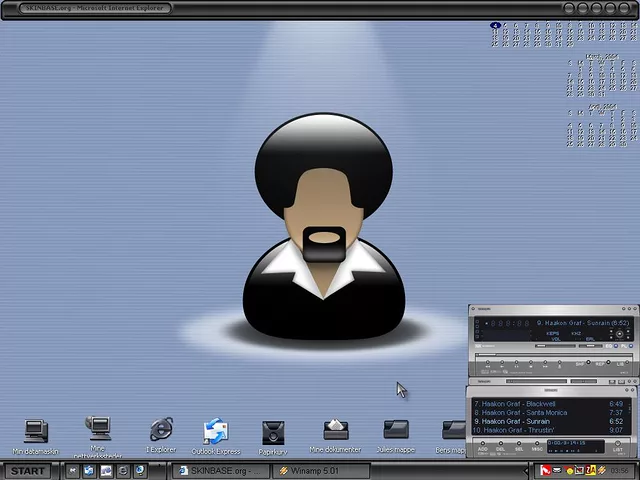Switch to SKINBASE.org taskbar window

tap(218, 470)
